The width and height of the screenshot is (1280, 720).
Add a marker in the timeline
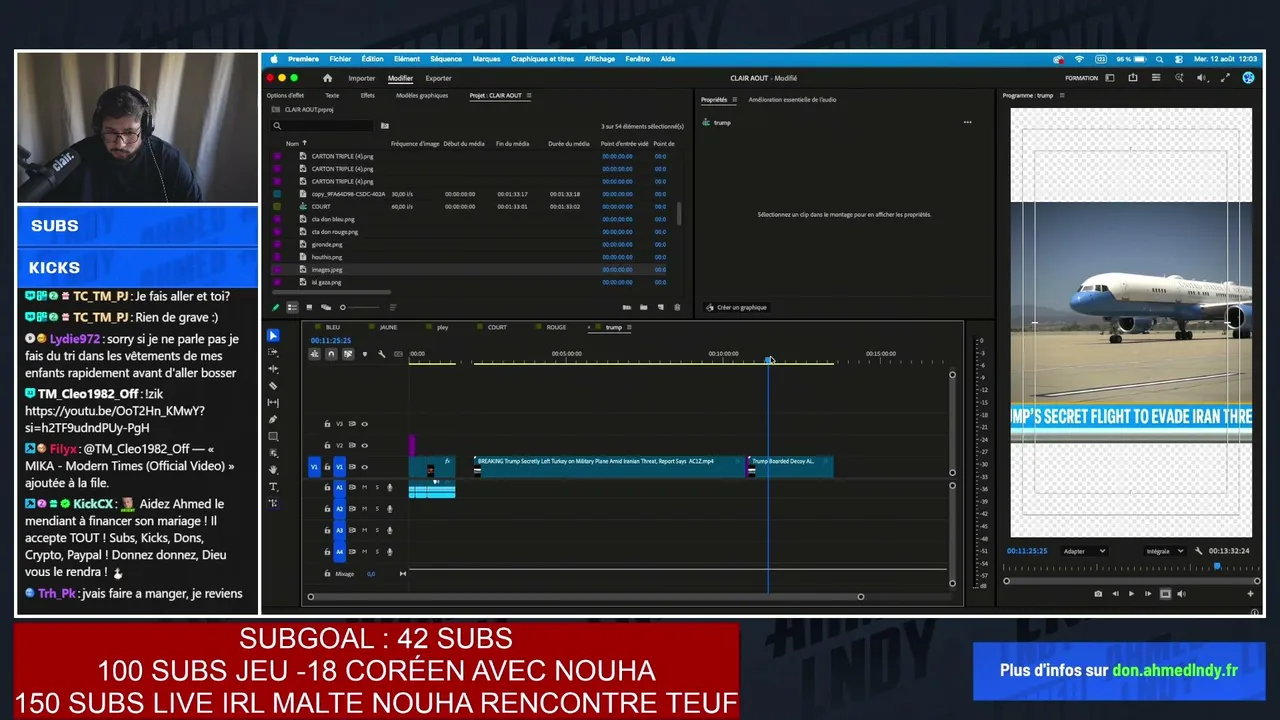click(x=364, y=354)
